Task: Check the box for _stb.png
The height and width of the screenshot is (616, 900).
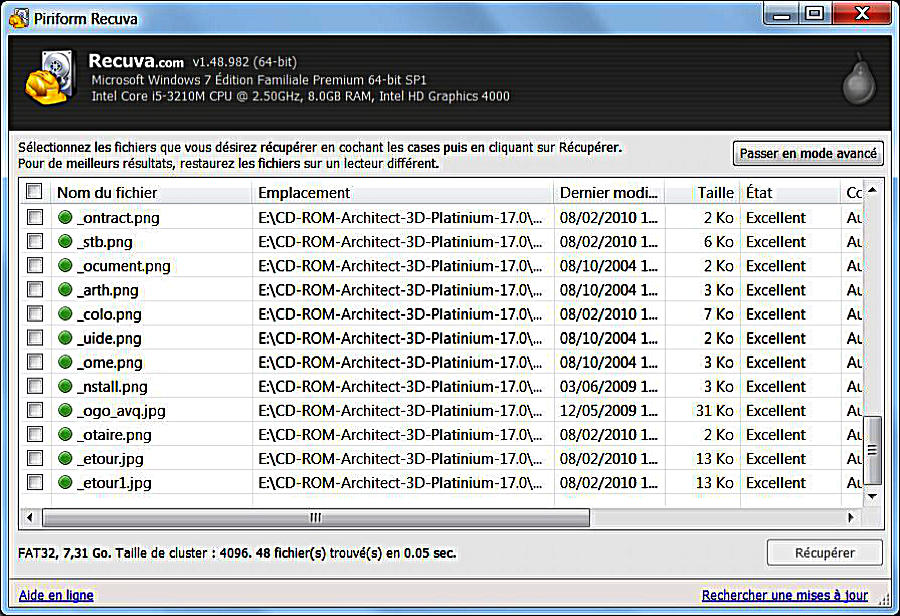Action: 35,241
